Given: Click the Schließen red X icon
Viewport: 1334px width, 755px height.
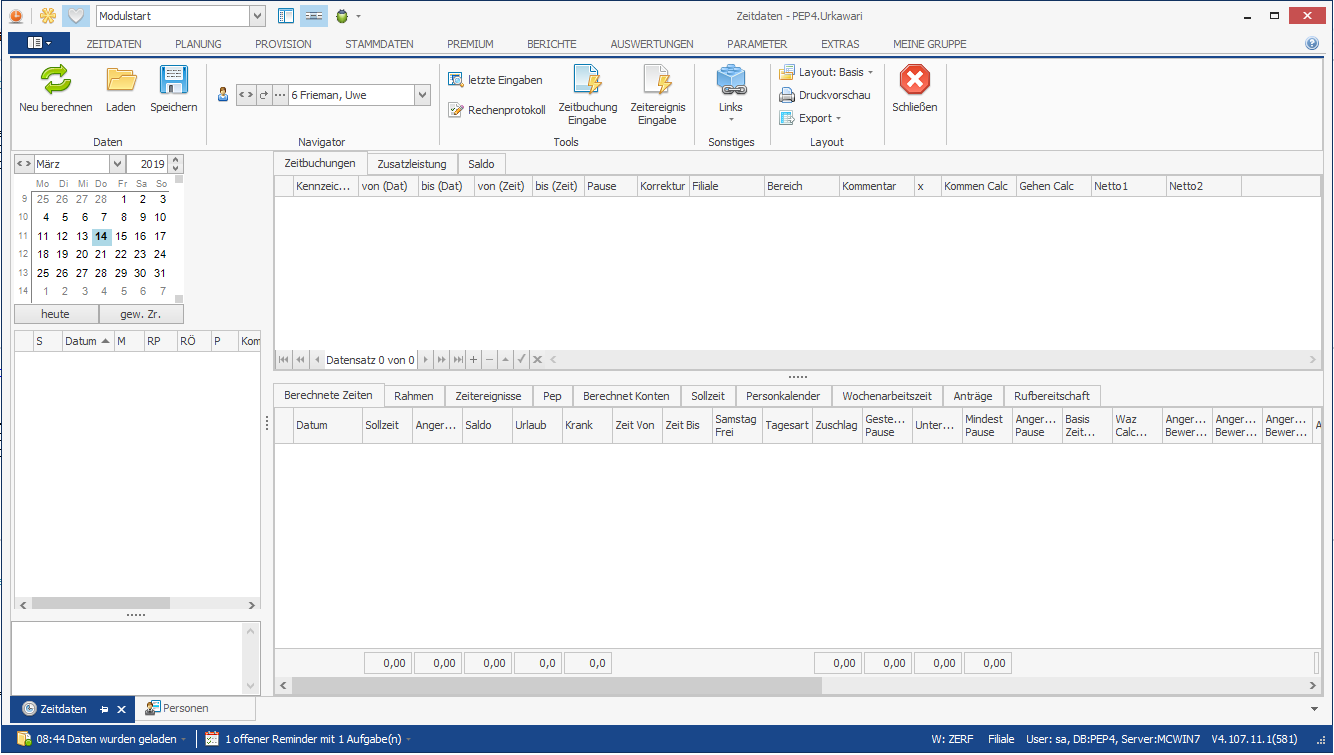Looking at the screenshot, I should [914, 80].
